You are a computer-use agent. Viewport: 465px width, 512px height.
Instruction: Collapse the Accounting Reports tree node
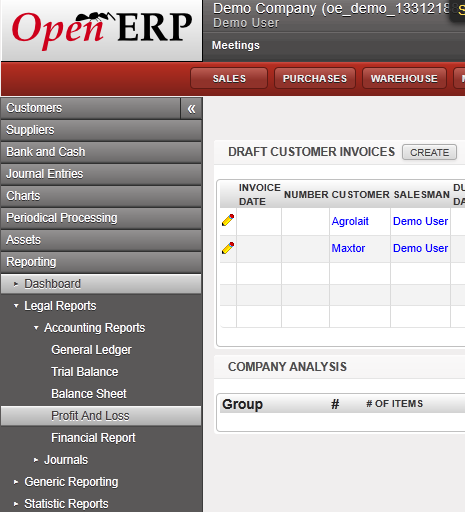pos(36,328)
